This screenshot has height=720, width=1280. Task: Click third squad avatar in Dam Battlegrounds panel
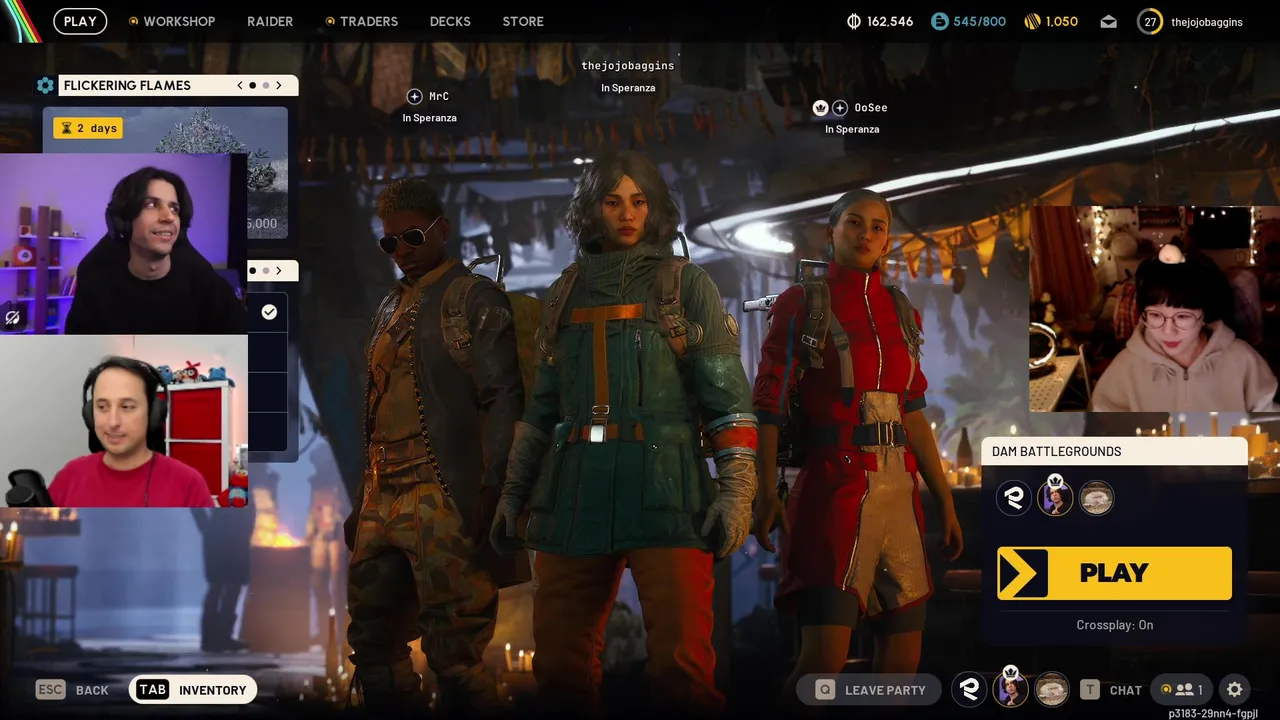click(x=1097, y=497)
